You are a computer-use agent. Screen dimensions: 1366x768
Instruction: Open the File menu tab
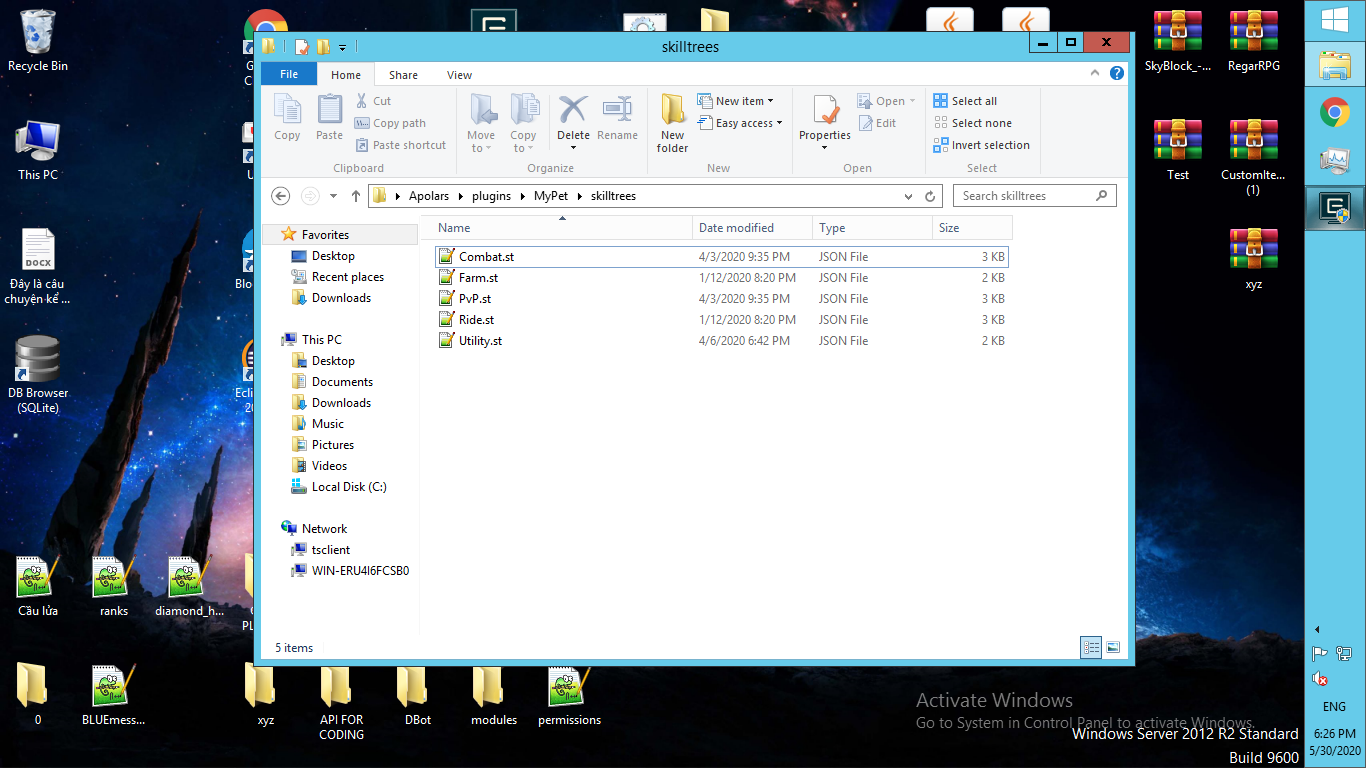pyautogui.click(x=289, y=74)
